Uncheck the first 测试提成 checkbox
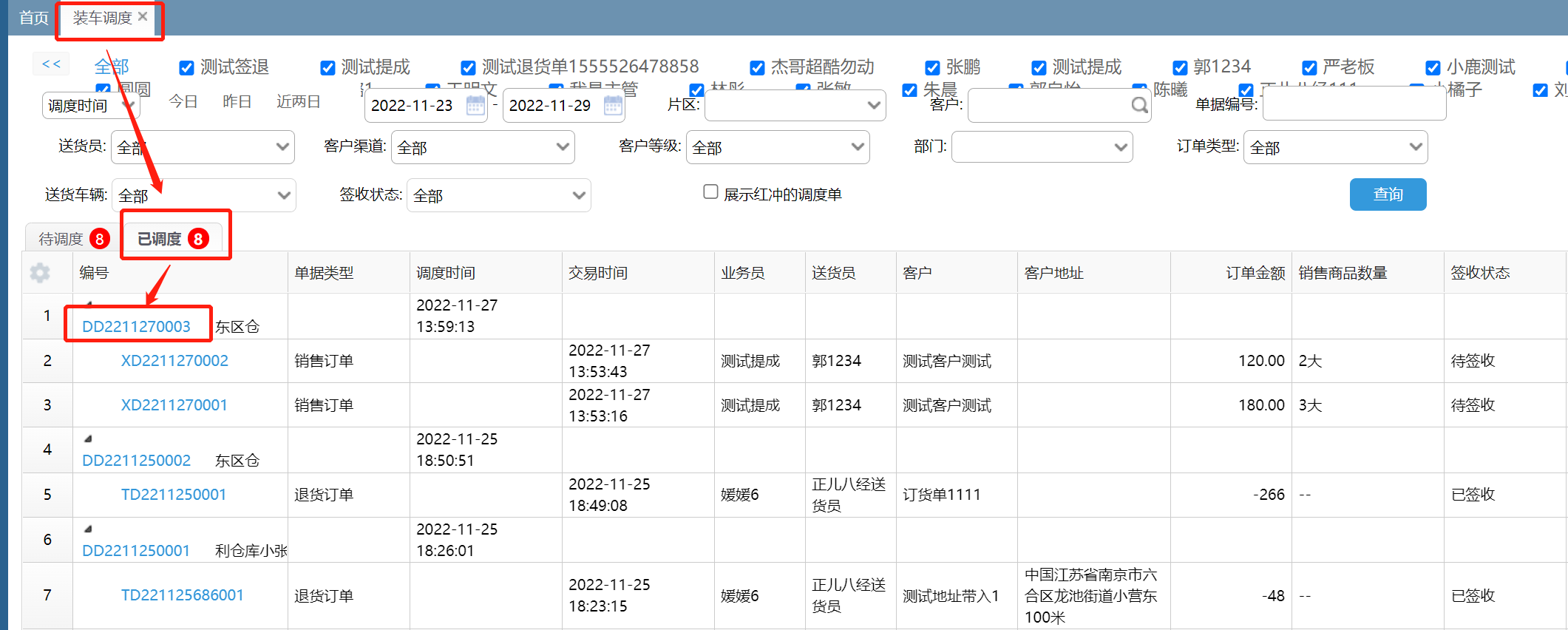 pos(327,68)
